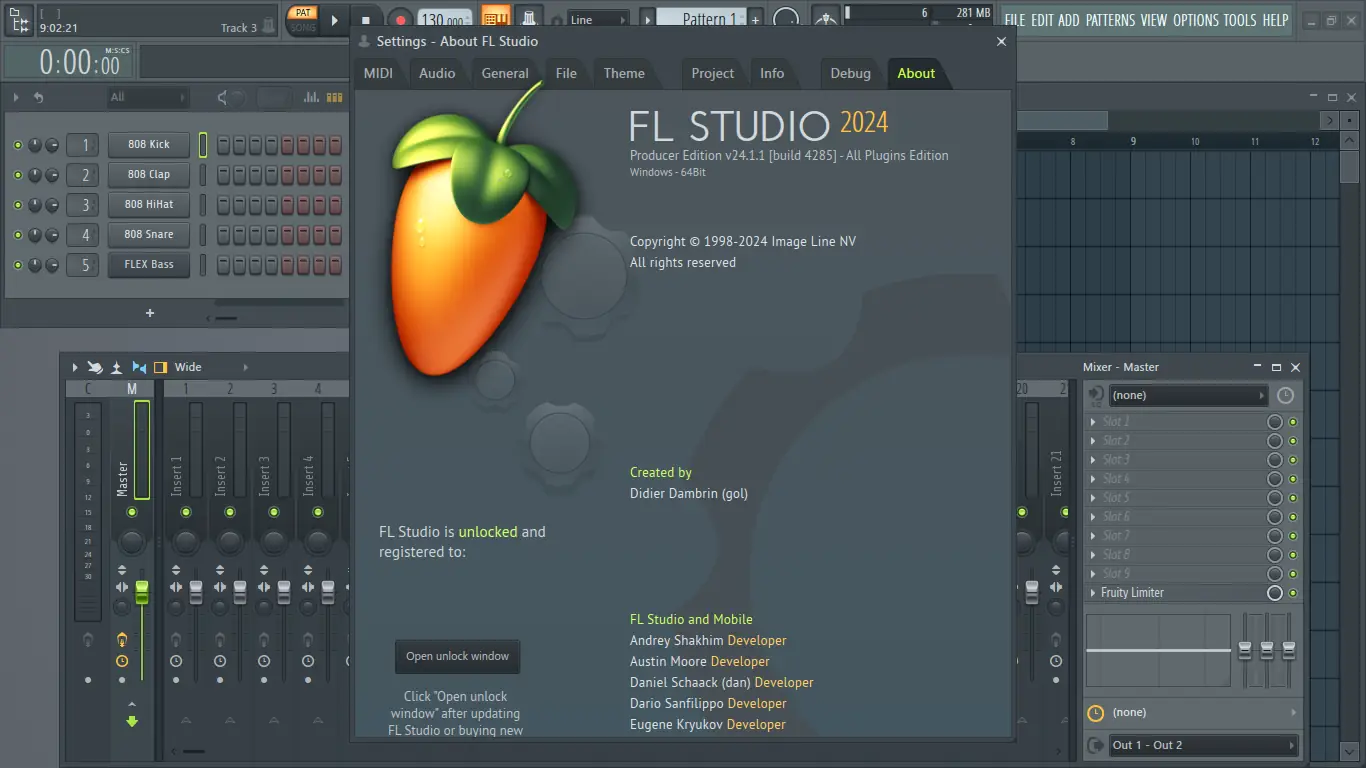1366x768 pixels.
Task: Click the orange layout square icon in mixer
Action: 160,367
